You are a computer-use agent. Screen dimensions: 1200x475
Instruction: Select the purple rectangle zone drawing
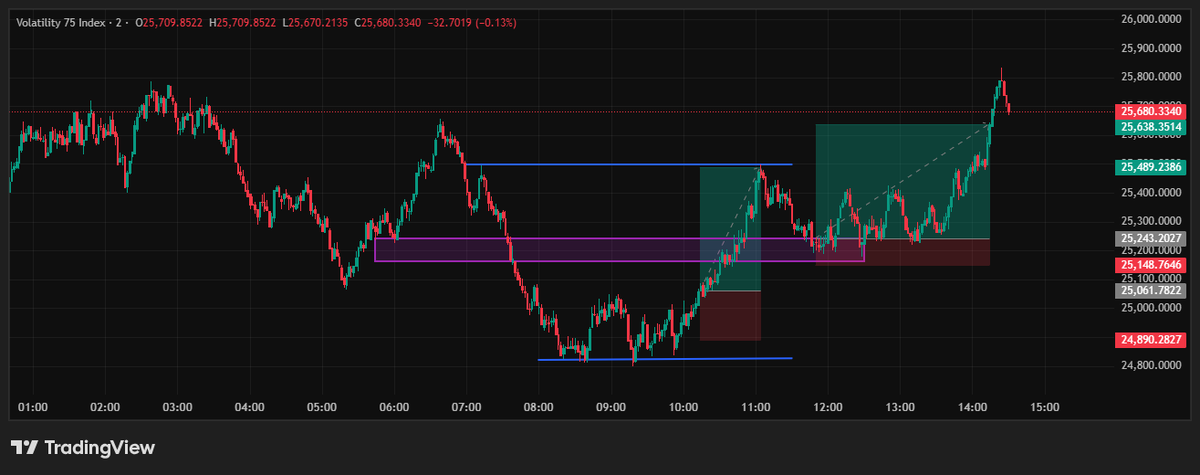[x=619, y=249]
